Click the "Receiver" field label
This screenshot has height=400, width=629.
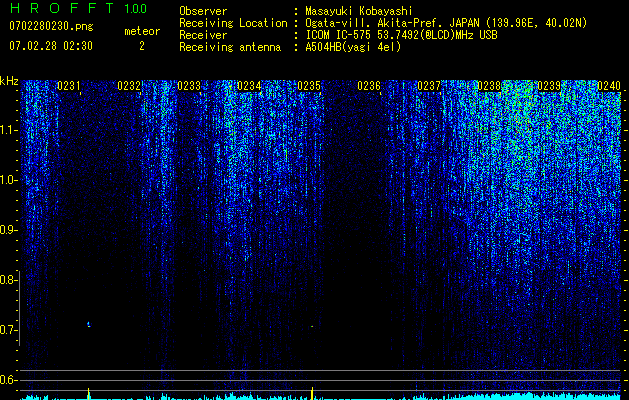click(x=203, y=35)
